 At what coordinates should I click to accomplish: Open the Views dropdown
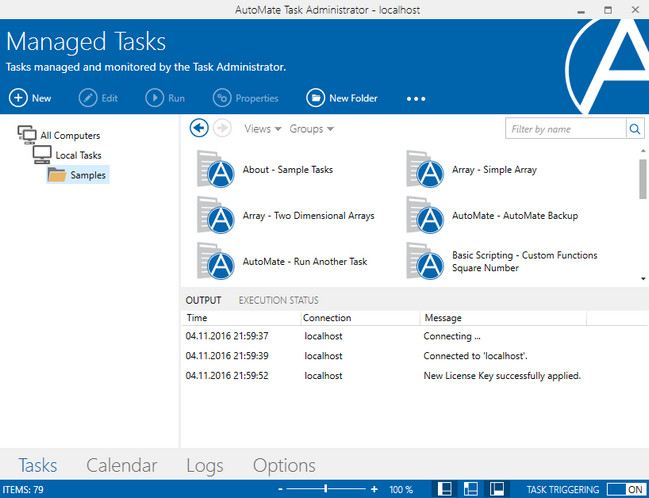click(x=262, y=129)
